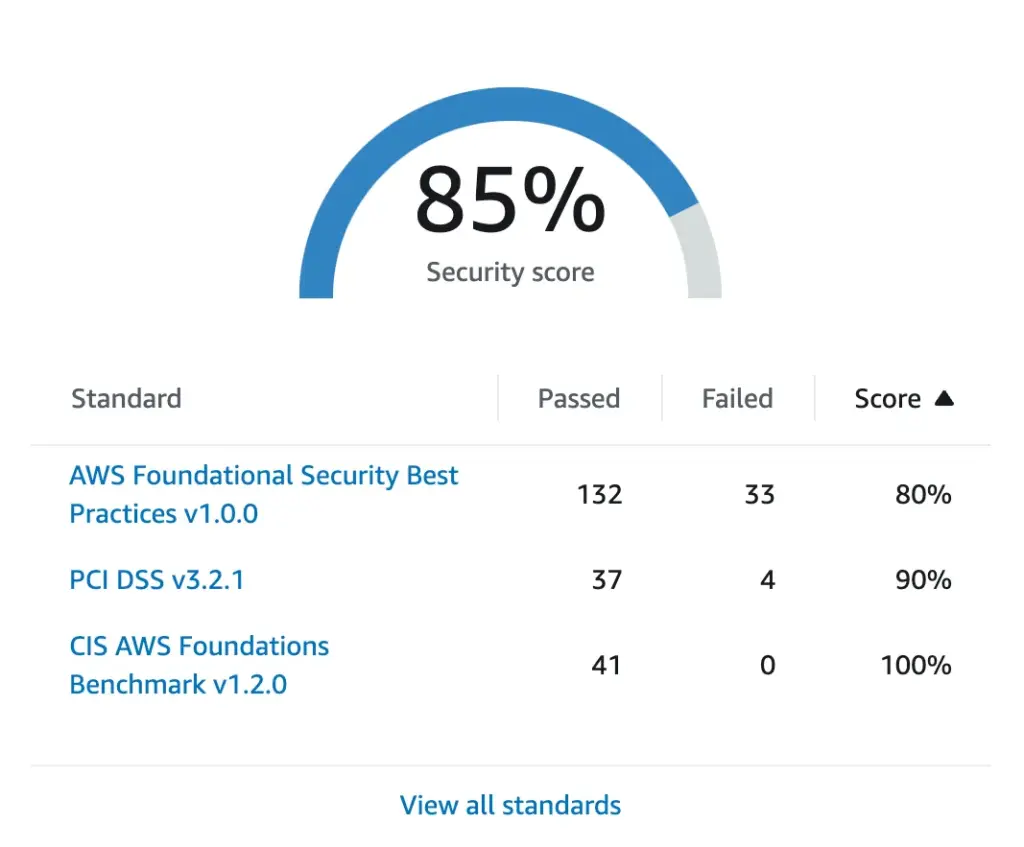
Task: Open the PCI DSS v3.2.1 standard
Action: tap(157, 580)
